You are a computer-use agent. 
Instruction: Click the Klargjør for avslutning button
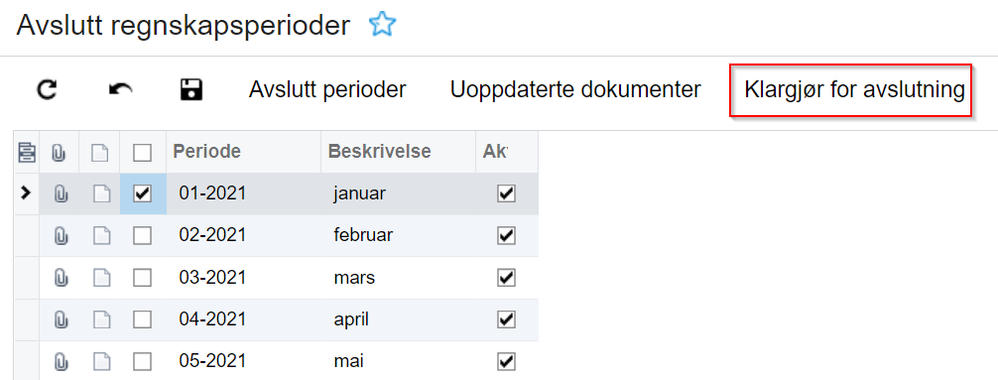[x=854, y=90]
